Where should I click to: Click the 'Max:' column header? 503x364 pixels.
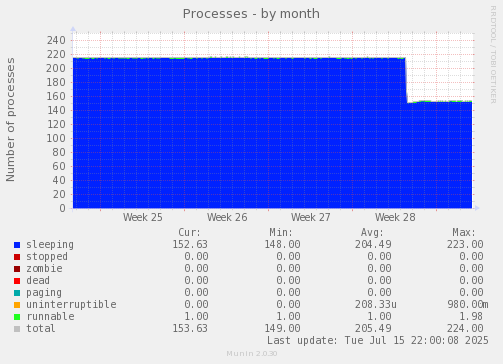pyautogui.click(x=464, y=232)
